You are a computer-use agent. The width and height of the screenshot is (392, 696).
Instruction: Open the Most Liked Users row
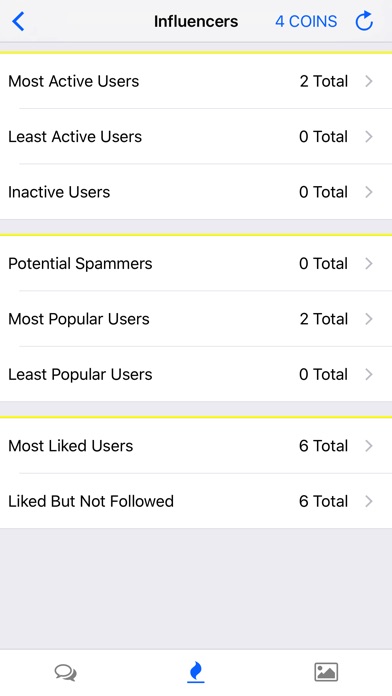click(x=196, y=446)
